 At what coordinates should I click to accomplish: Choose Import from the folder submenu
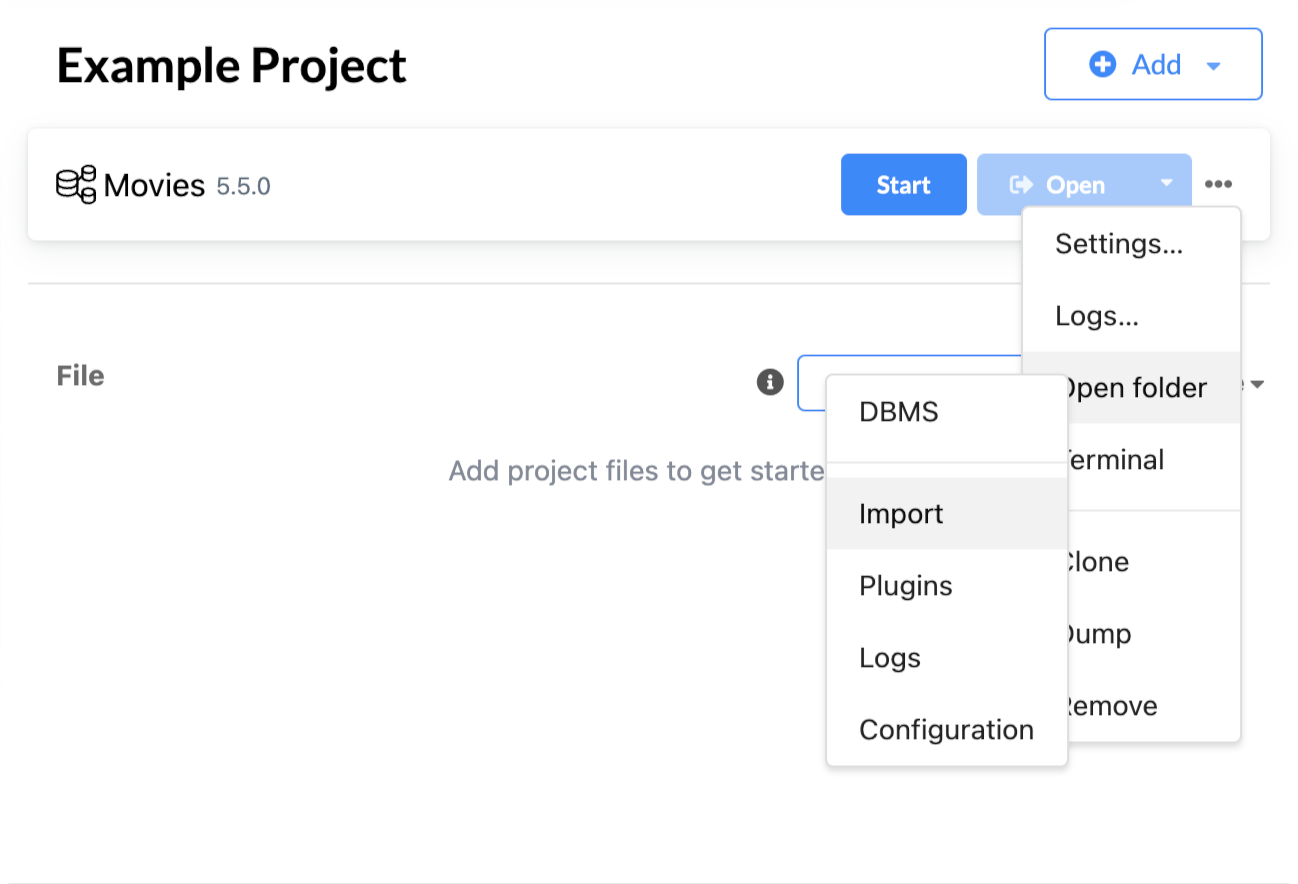(x=901, y=514)
